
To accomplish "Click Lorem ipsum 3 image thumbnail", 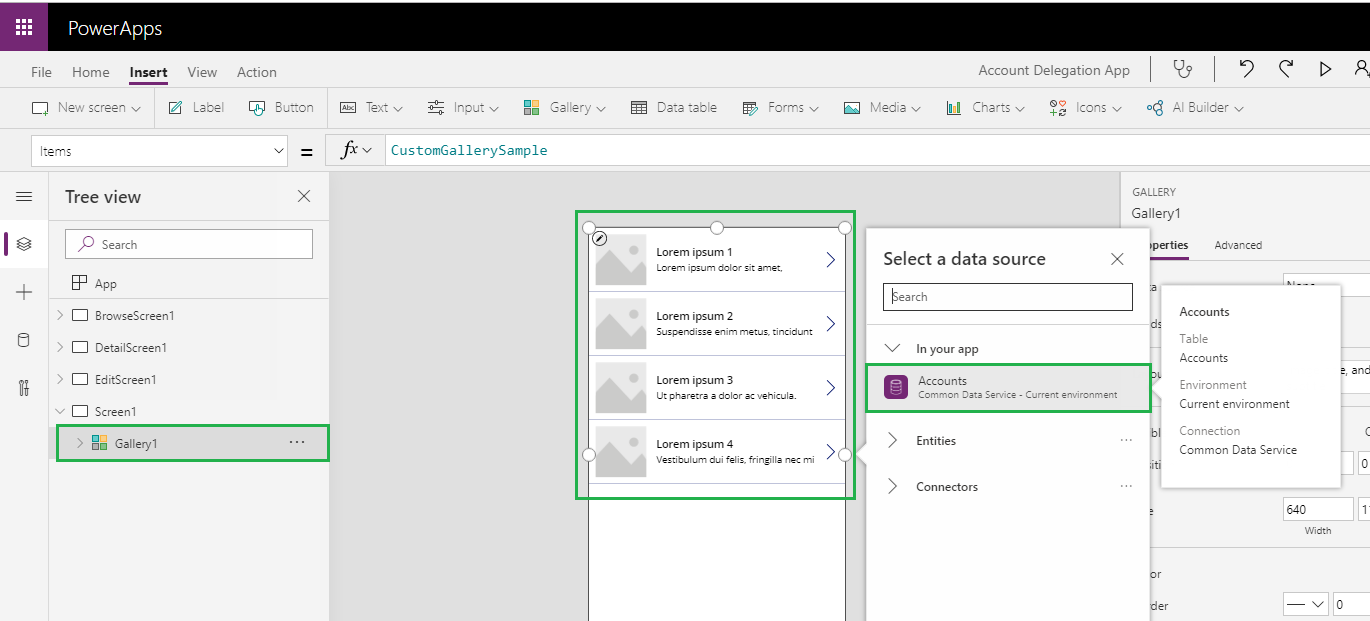I will (x=621, y=388).
